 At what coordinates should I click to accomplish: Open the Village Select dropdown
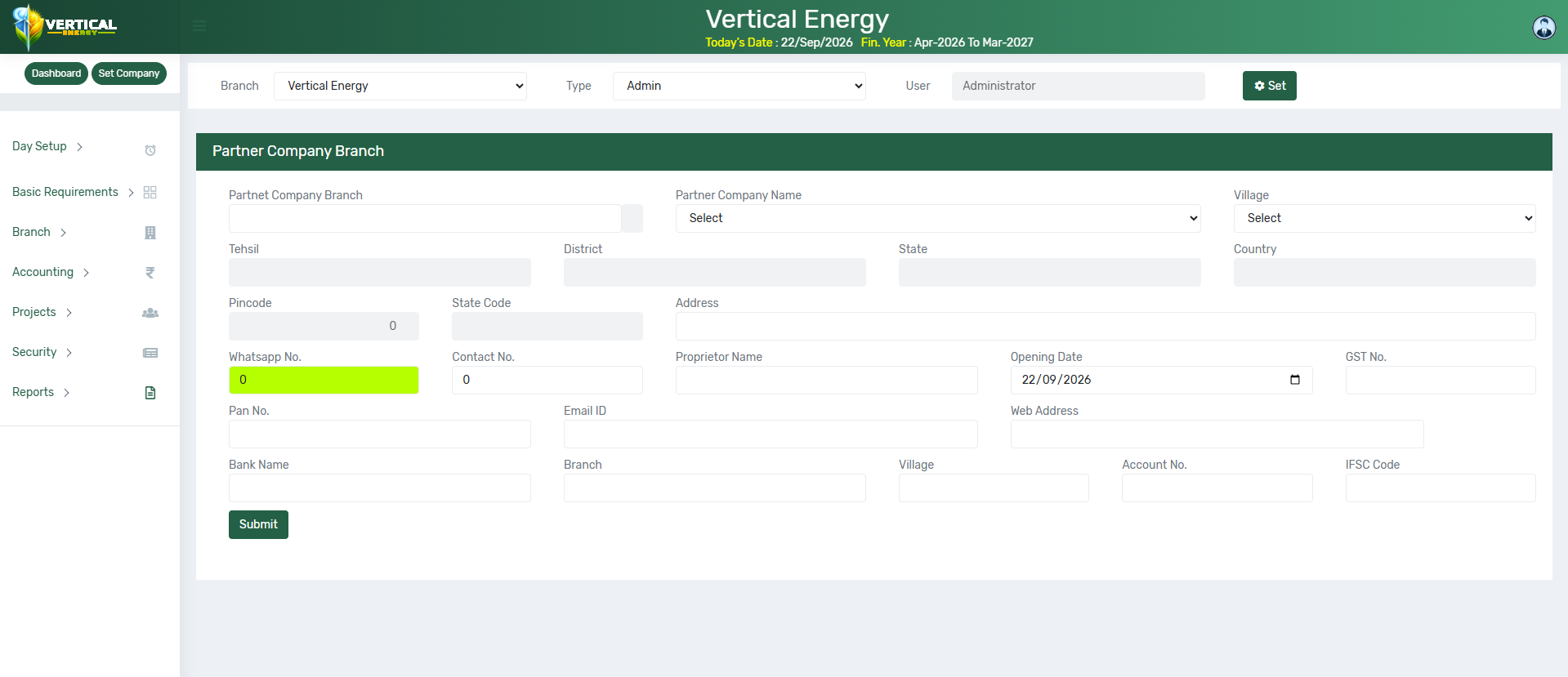tap(1385, 218)
